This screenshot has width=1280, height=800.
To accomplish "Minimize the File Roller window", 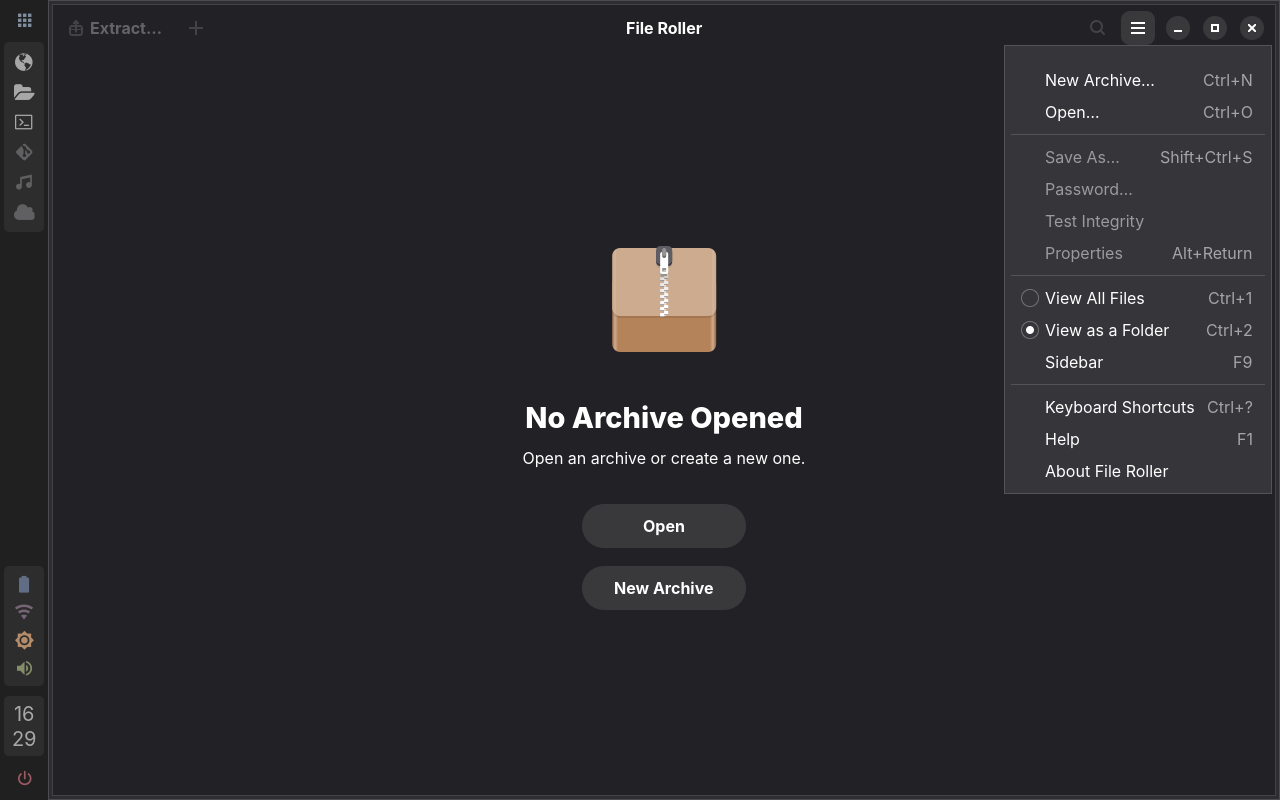I will (x=1178, y=28).
